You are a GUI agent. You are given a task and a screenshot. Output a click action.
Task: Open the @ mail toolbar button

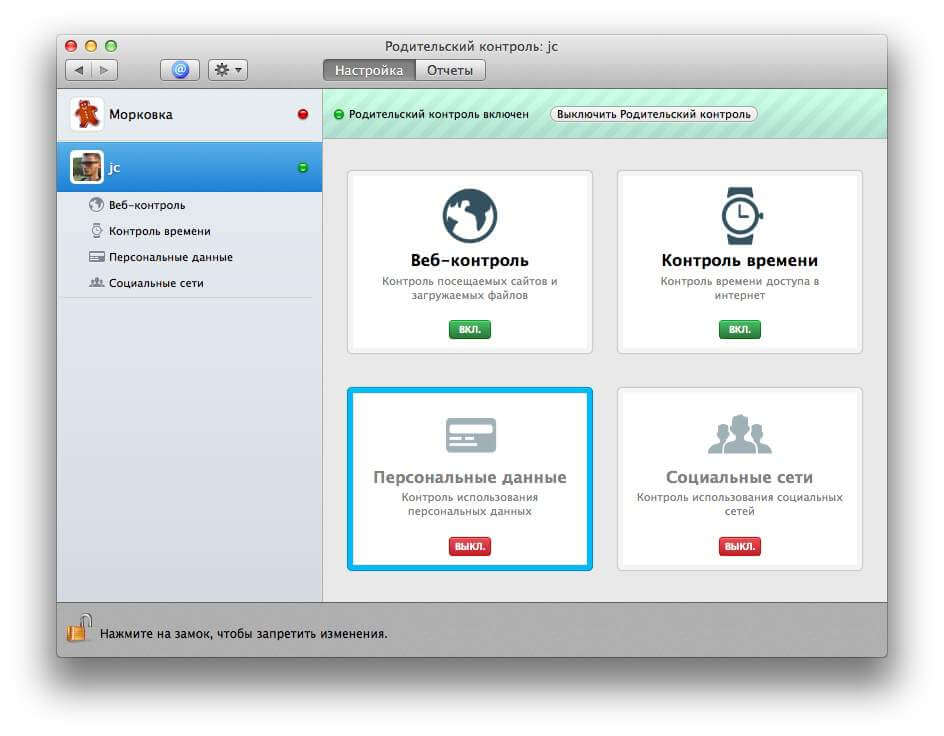click(x=180, y=70)
